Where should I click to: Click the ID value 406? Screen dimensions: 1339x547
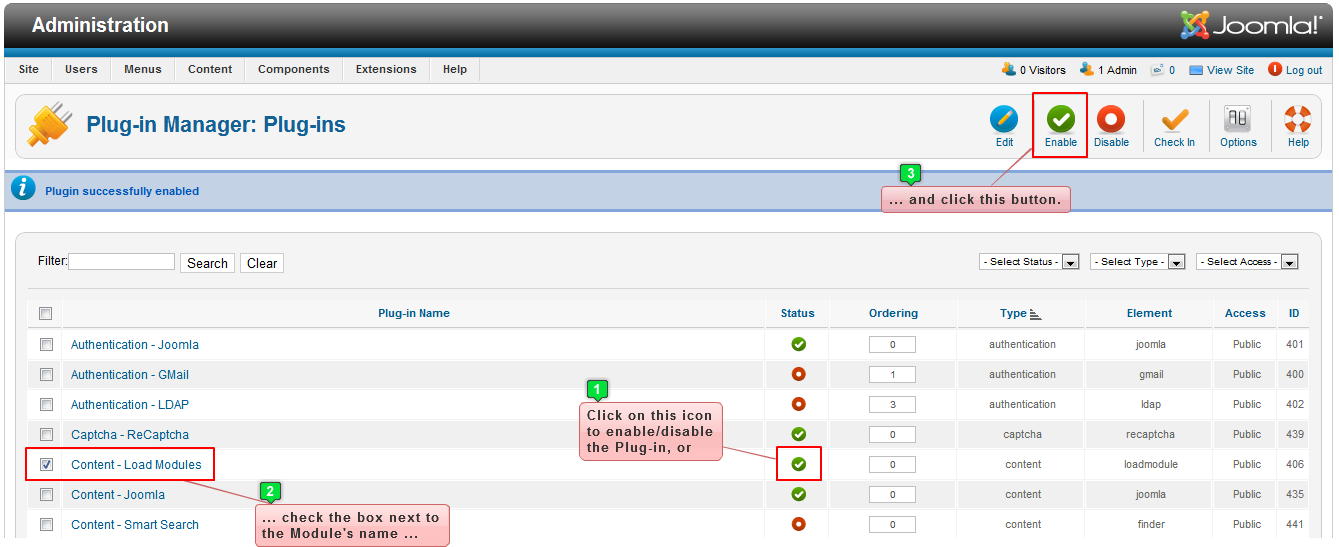[x=1294, y=464]
